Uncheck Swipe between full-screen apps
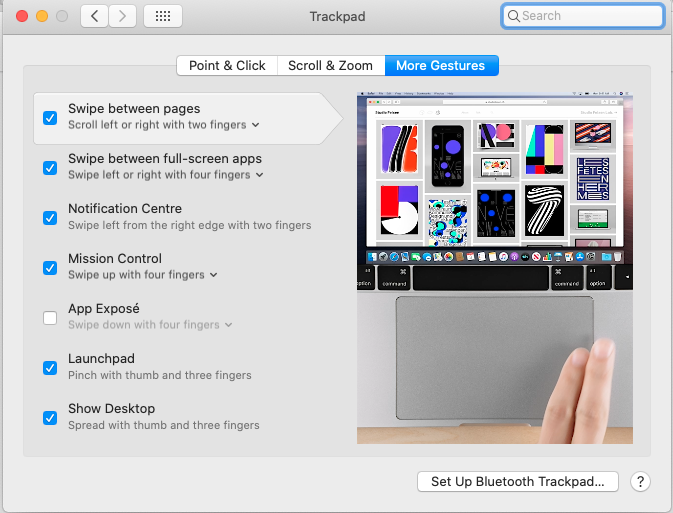The height and width of the screenshot is (513, 673). coord(50,168)
